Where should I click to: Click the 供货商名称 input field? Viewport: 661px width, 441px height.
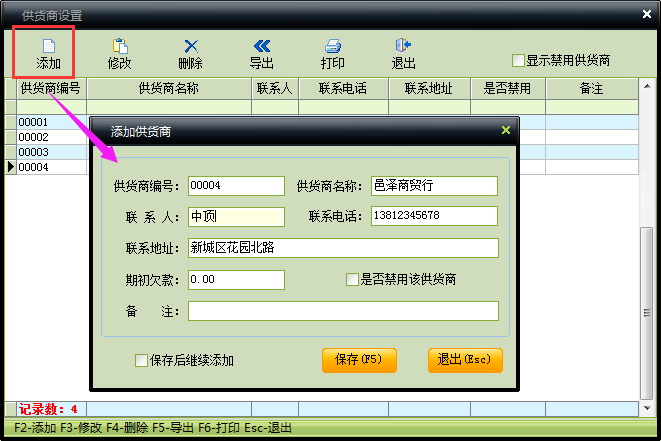pyautogui.click(x=433, y=186)
